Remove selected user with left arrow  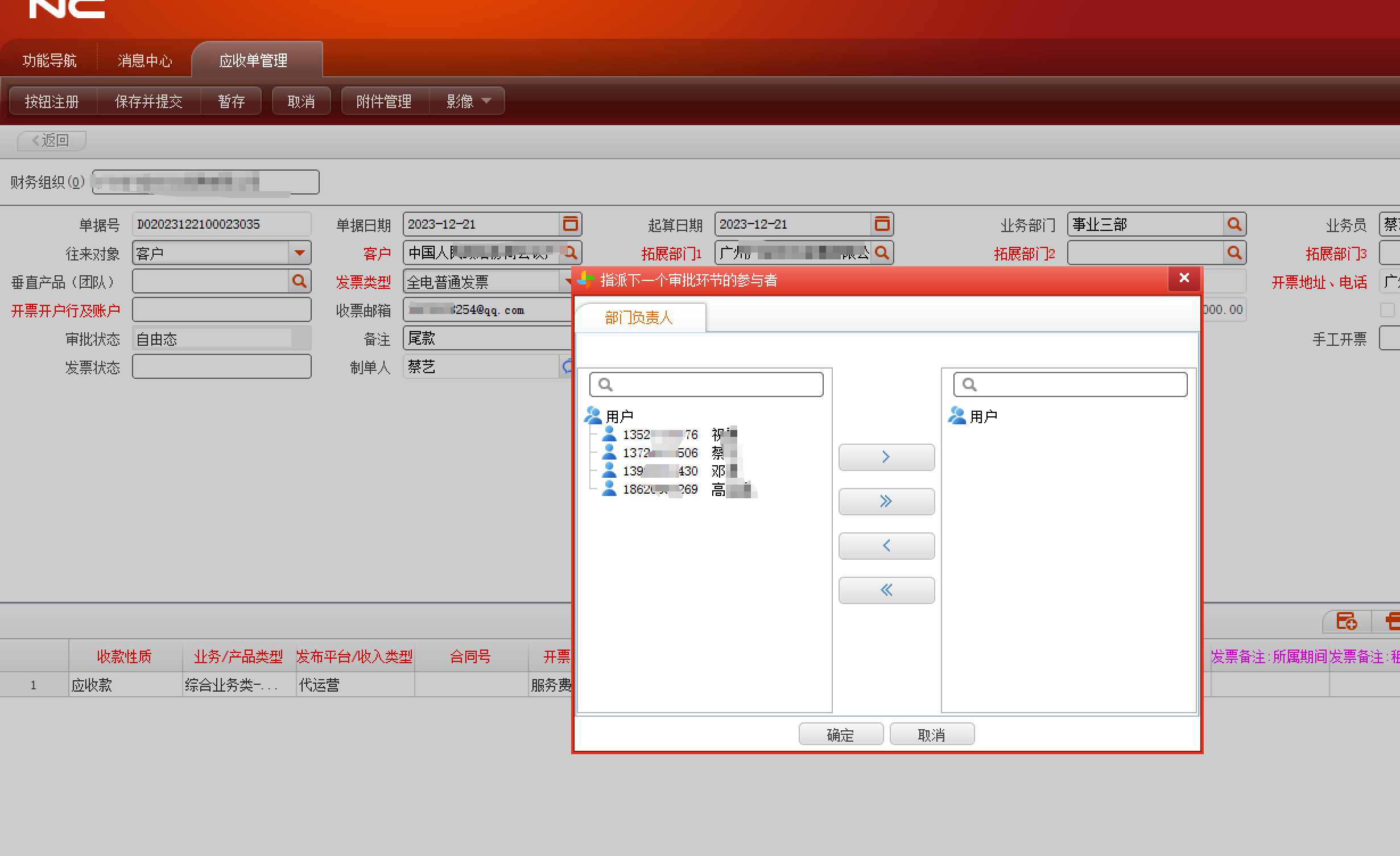tap(886, 545)
